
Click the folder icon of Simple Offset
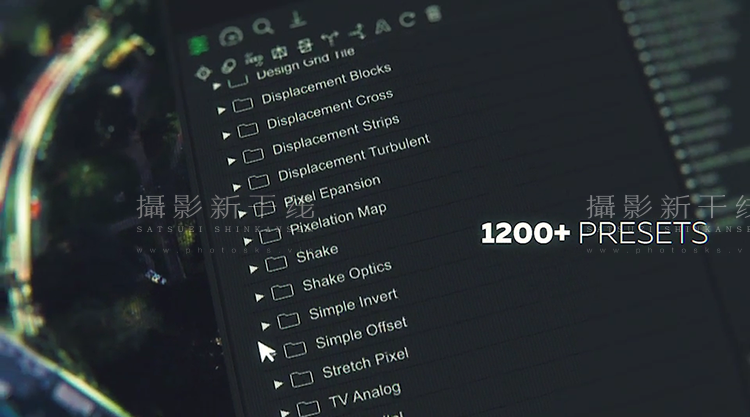[295, 350]
